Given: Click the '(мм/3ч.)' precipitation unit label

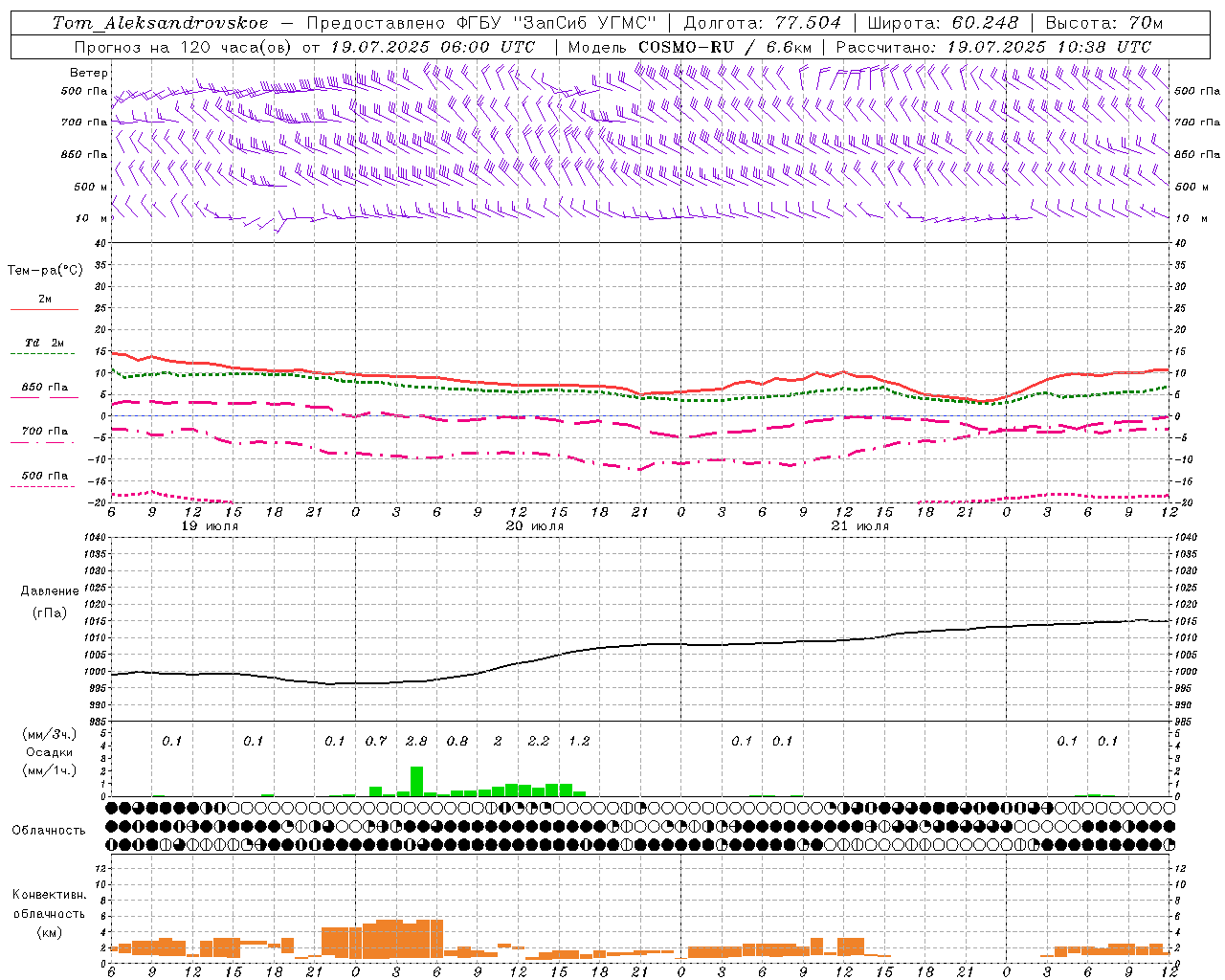Looking at the screenshot, I should 50,734.
